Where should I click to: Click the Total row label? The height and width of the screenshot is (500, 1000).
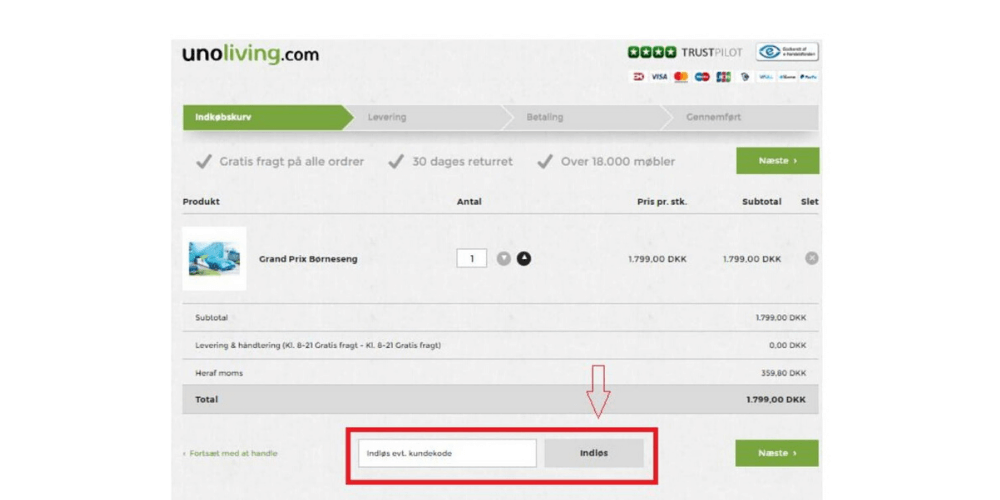pyautogui.click(x=207, y=399)
